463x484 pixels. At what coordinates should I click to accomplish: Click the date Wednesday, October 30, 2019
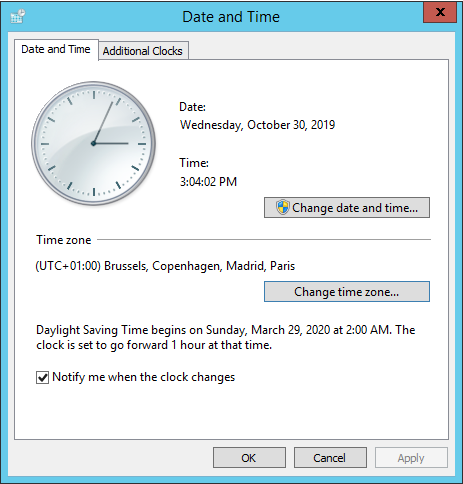pyautogui.click(x=258, y=125)
